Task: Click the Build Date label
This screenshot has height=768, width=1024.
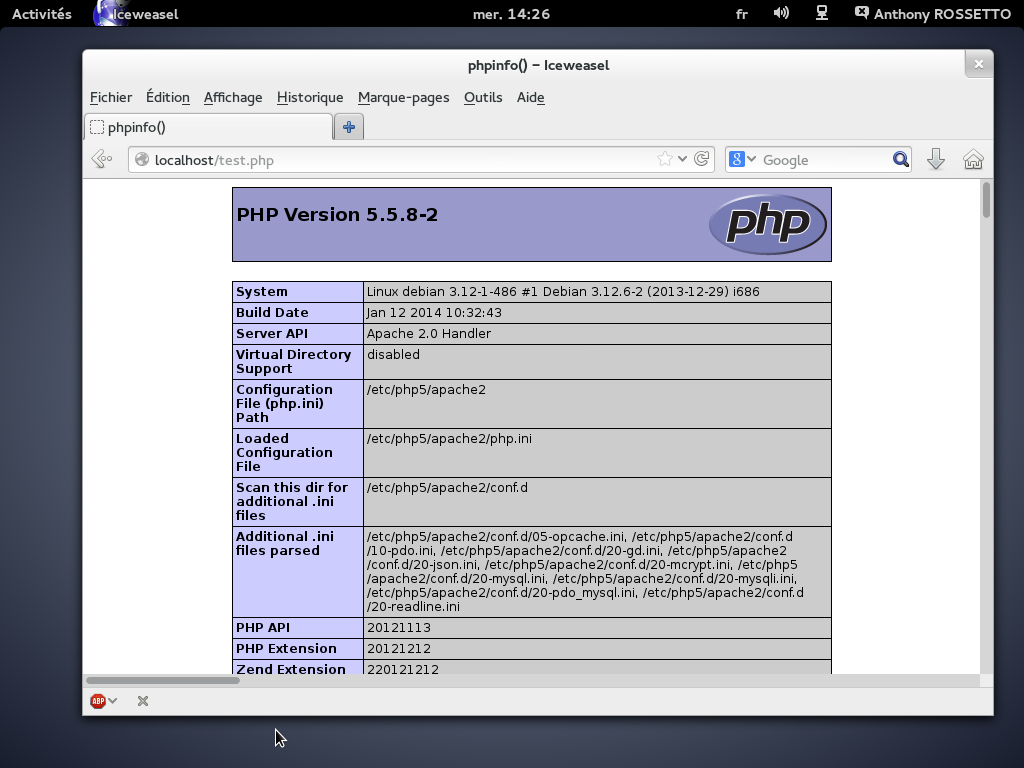Action: (272, 312)
